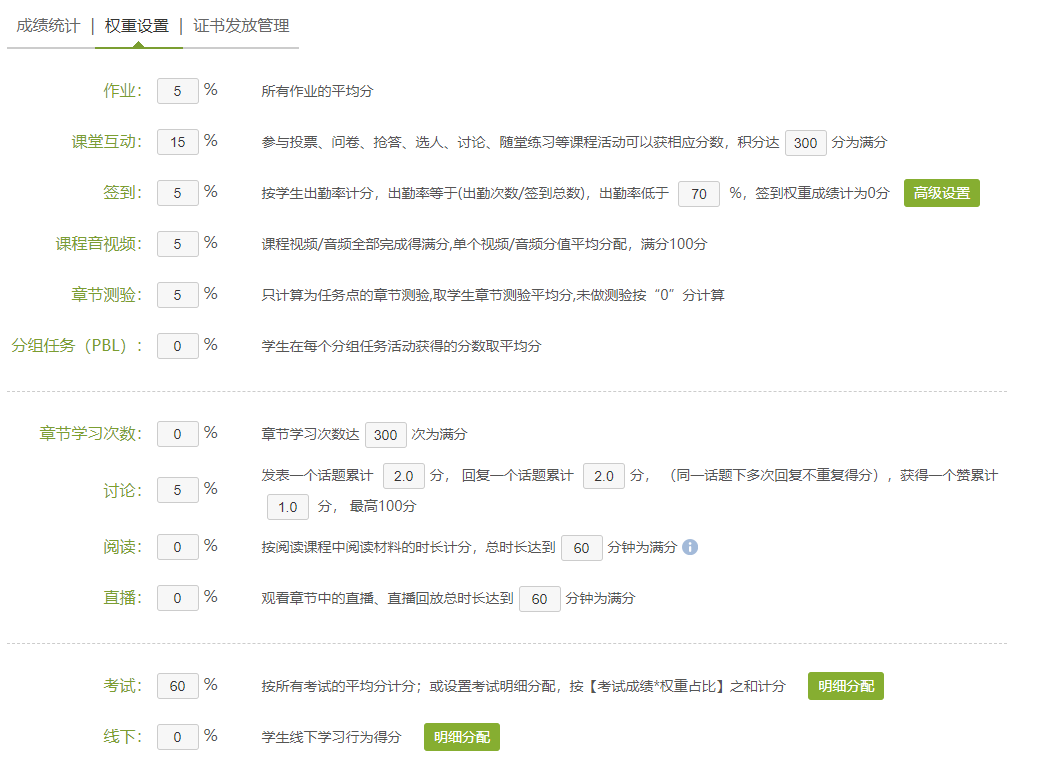Focus the 课堂互动 weight percentage field
This screenshot has width=1047, height=771.
178,142
